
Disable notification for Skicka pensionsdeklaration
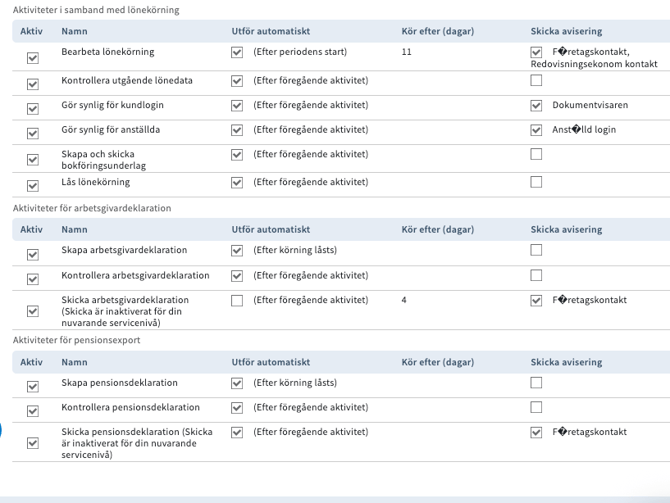coord(537,433)
